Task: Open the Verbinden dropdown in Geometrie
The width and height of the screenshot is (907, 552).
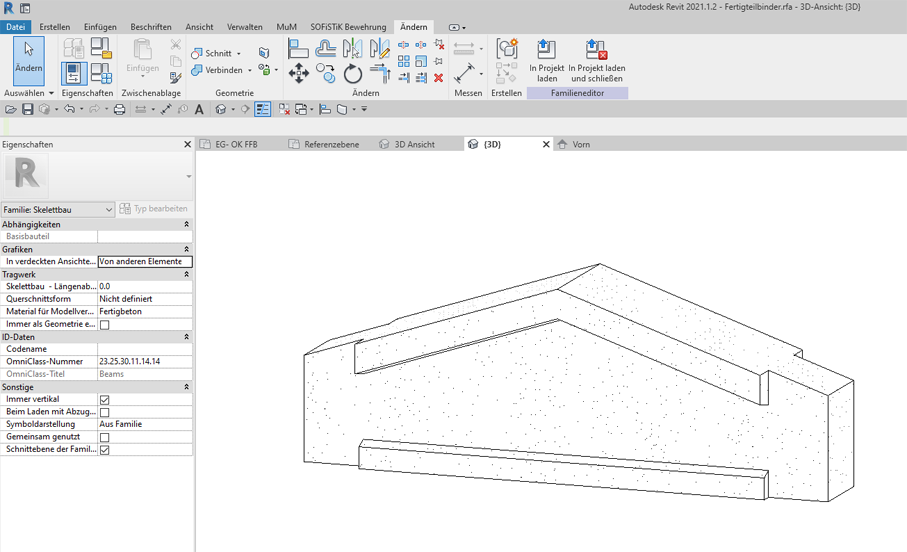Action: click(250, 71)
